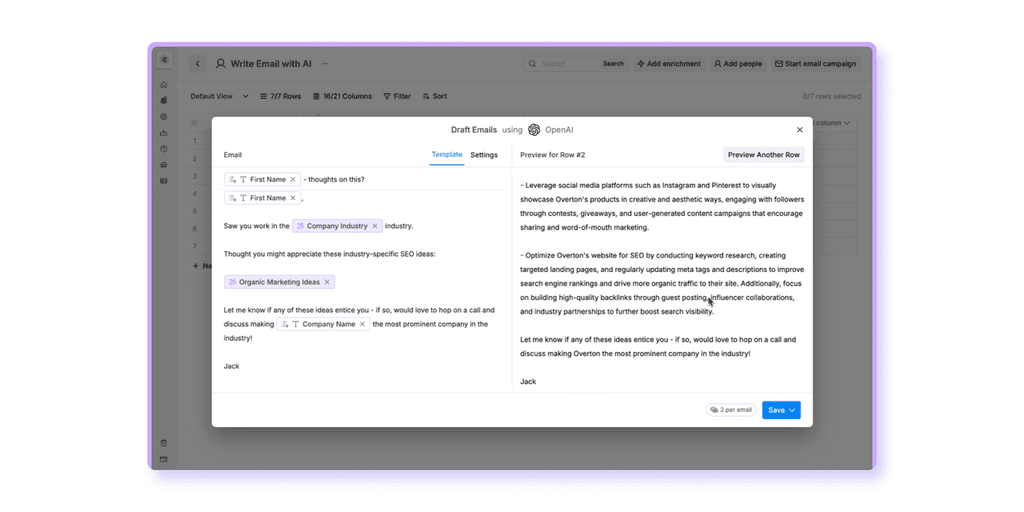
Task: Click Preview Another Row button
Action: pyautogui.click(x=763, y=155)
